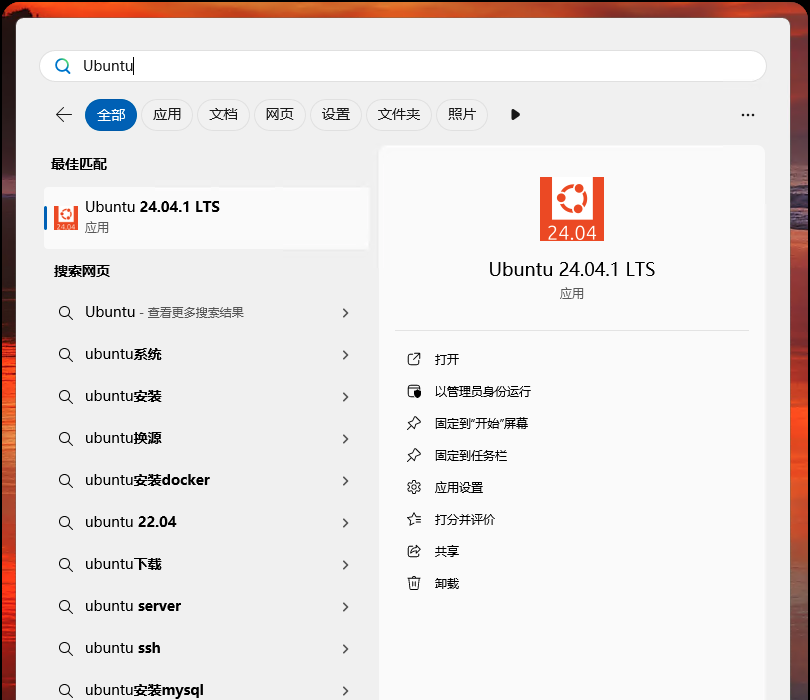The width and height of the screenshot is (810, 700).
Task: Switch to the 设置 filter tab
Action: point(336,115)
